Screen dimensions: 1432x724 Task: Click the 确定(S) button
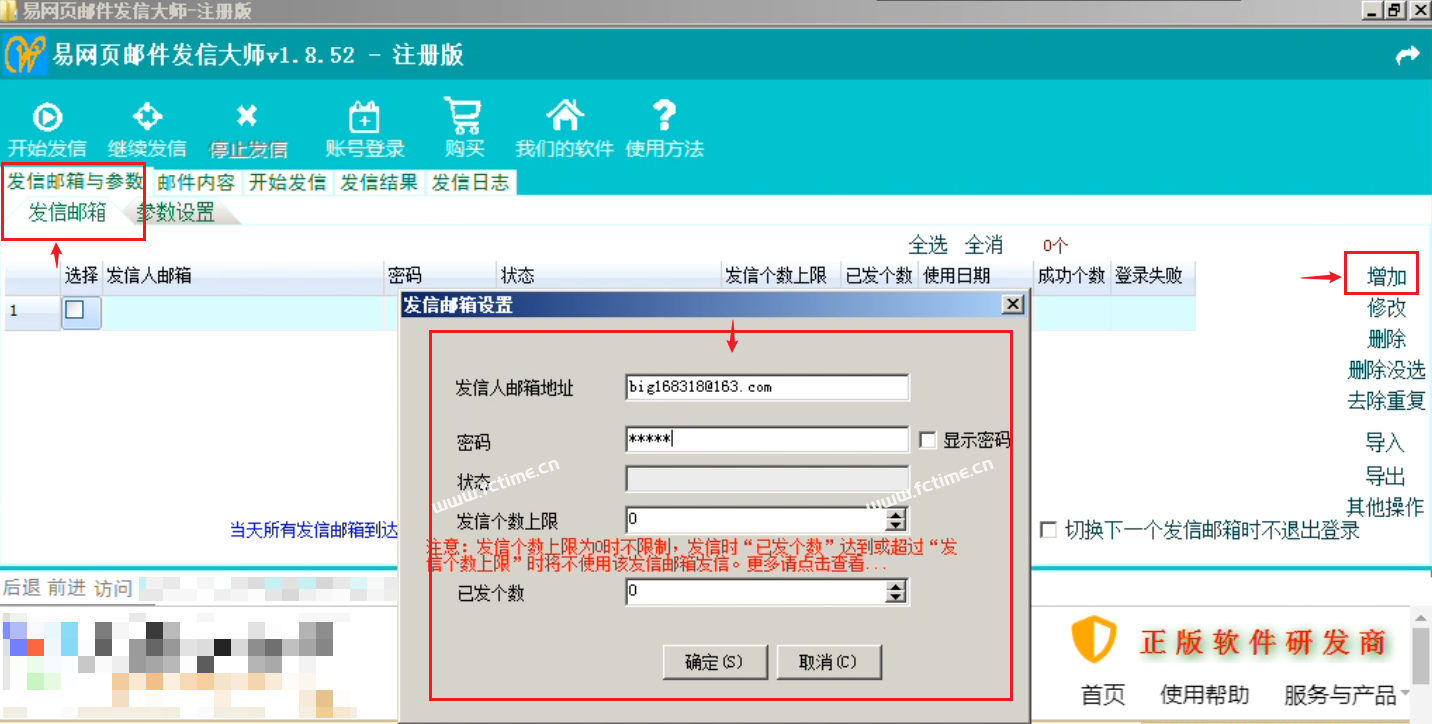pos(714,662)
